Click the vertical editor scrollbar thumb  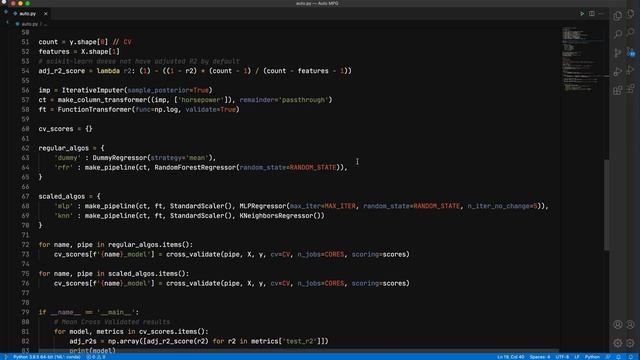click(606, 204)
